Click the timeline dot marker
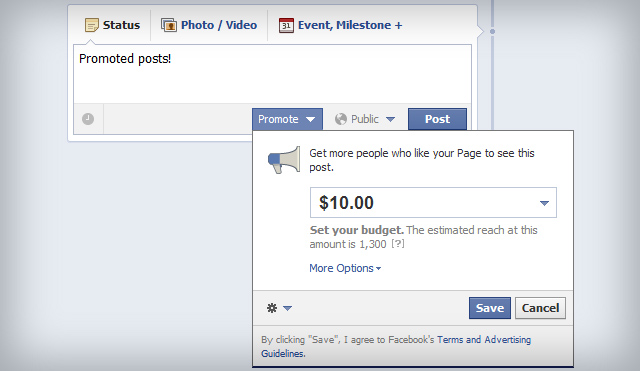640x371 pixels. pos(492,31)
